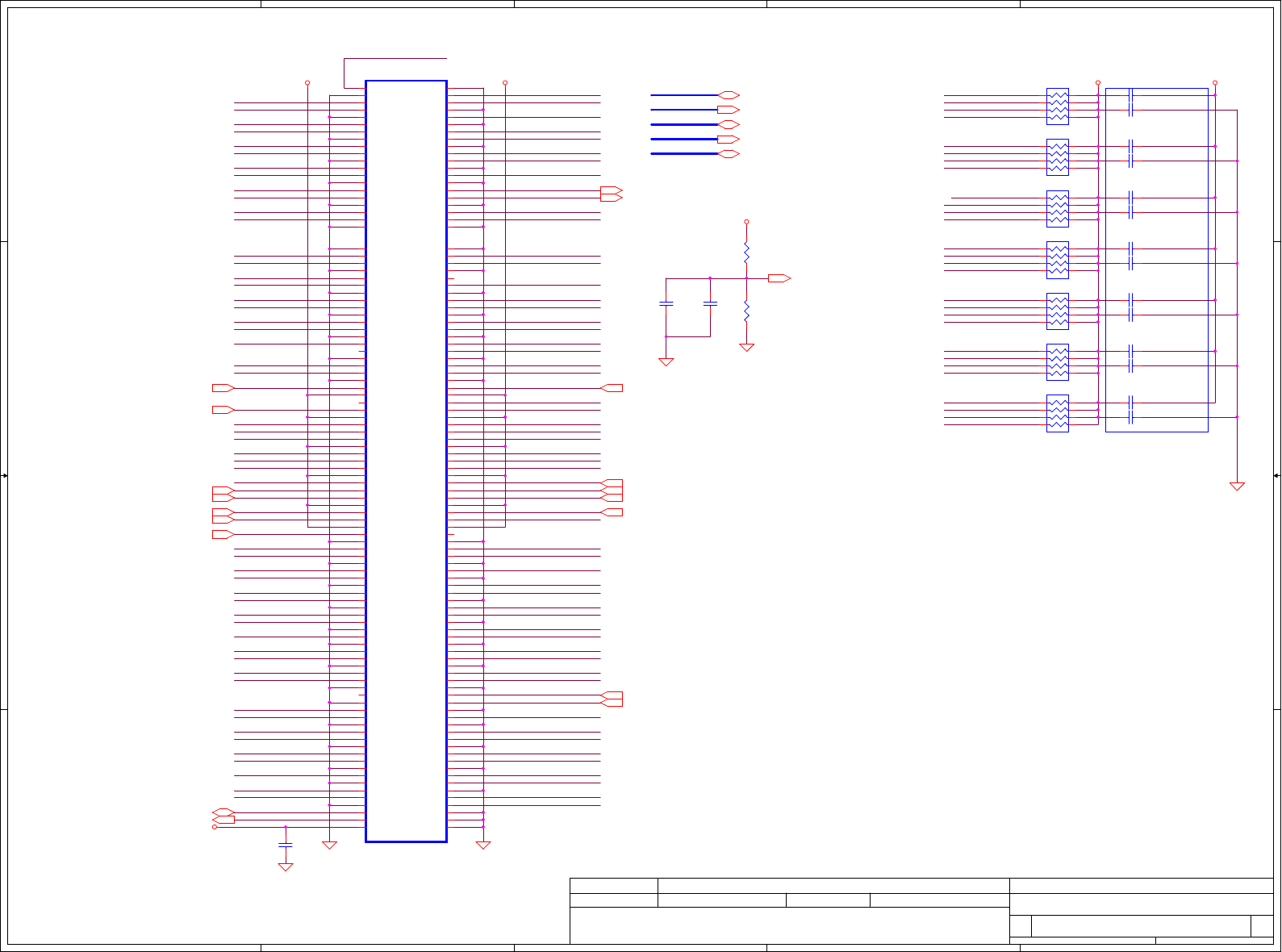Viewport: 1282px width, 952px height.
Task: Select the ground symbol below the two parallel capacitors
Action: pos(666,362)
